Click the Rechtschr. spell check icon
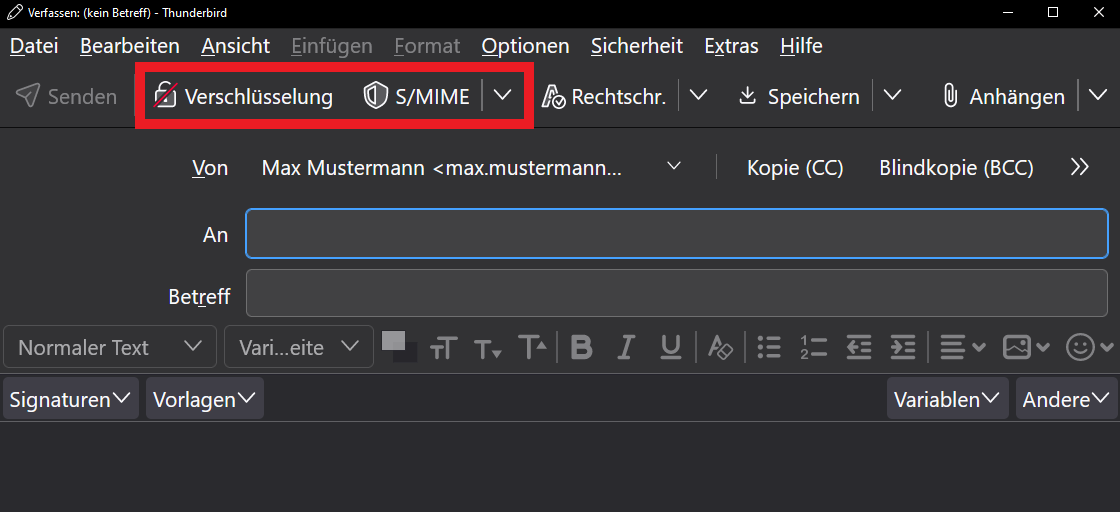The width and height of the screenshot is (1120, 512). click(554, 96)
